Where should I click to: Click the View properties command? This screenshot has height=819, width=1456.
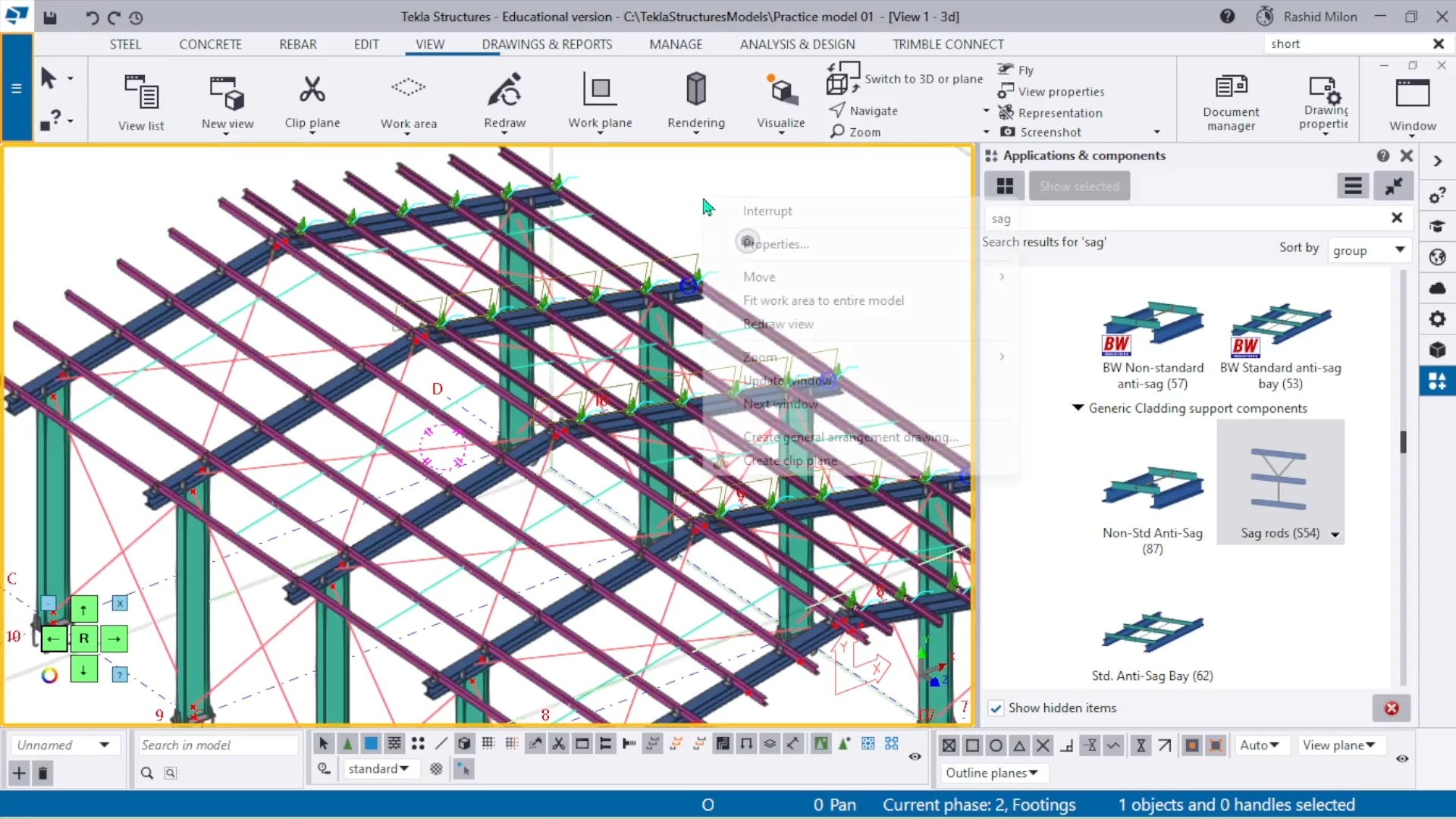click(1051, 92)
